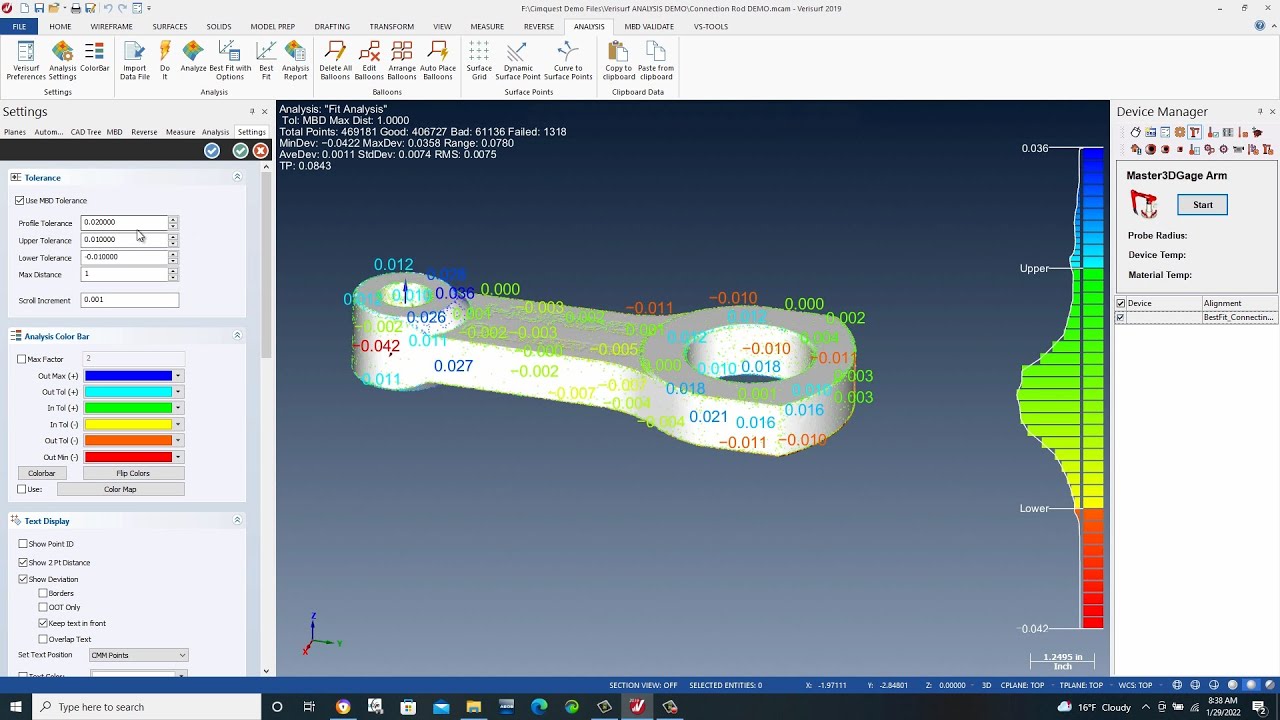Open the Analysis Report
The height and width of the screenshot is (720, 1280).
click(x=295, y=60)
